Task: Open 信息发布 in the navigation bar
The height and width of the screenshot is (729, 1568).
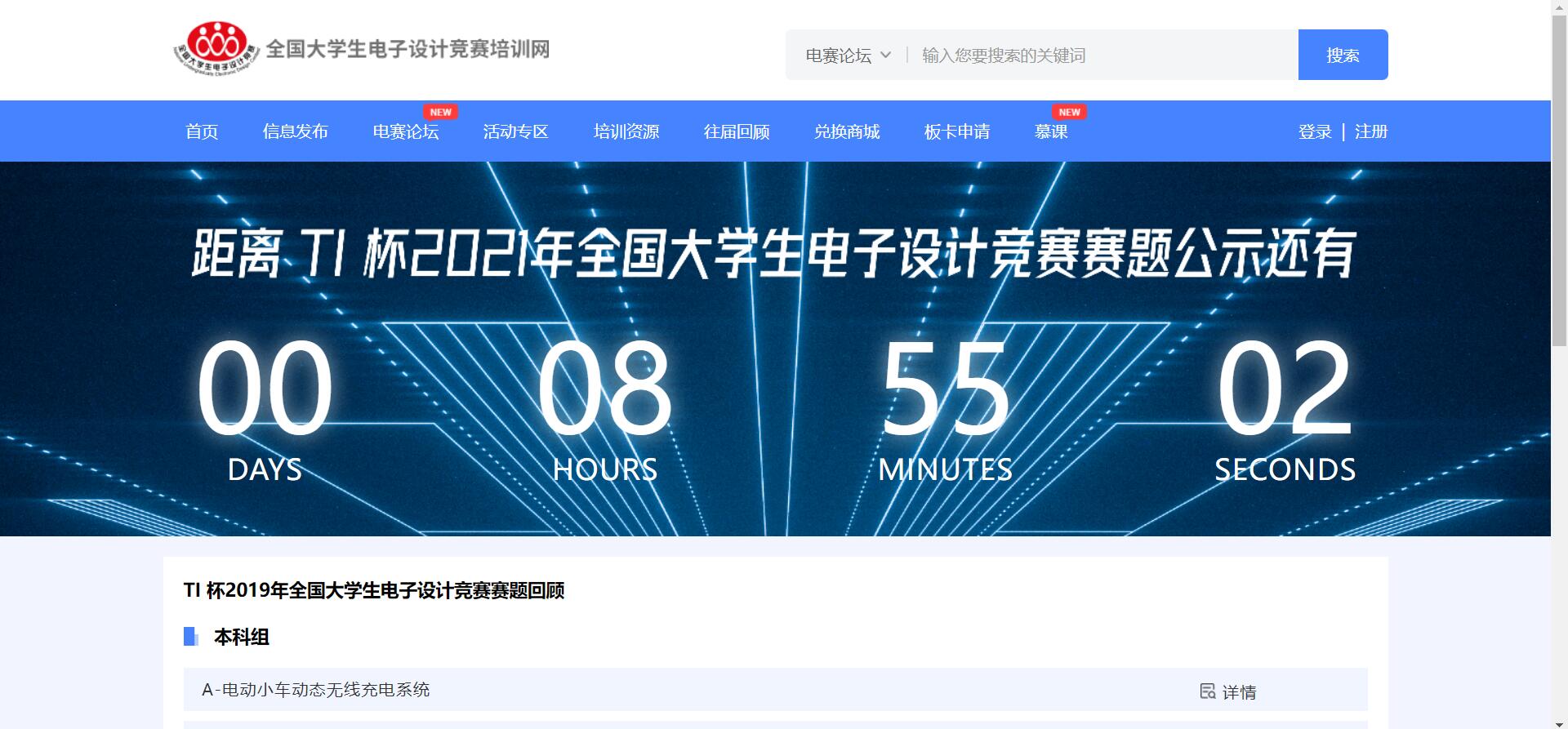Action: click(x=296, y=131)
